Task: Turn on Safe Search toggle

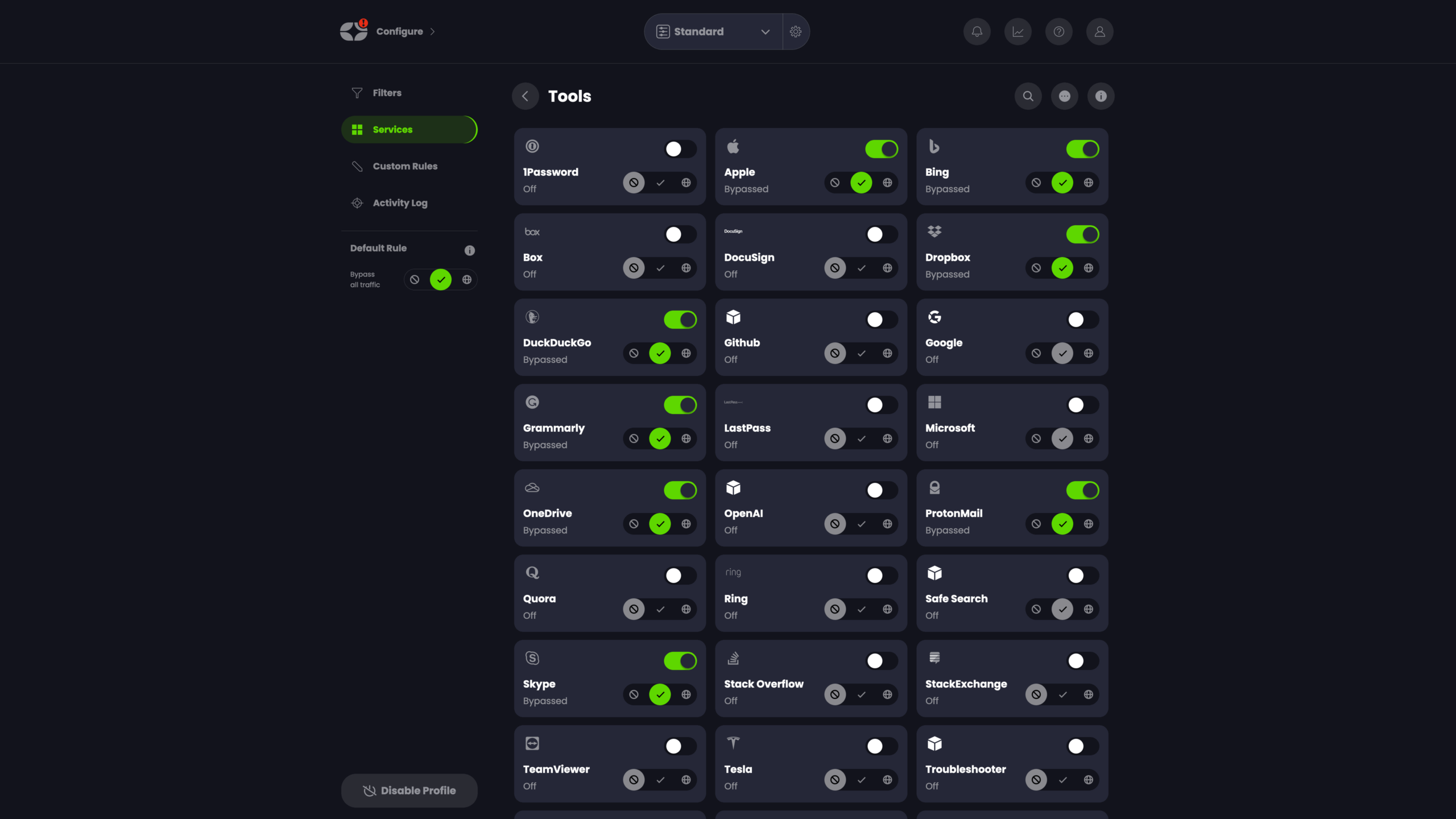Action: point(1082,576)
